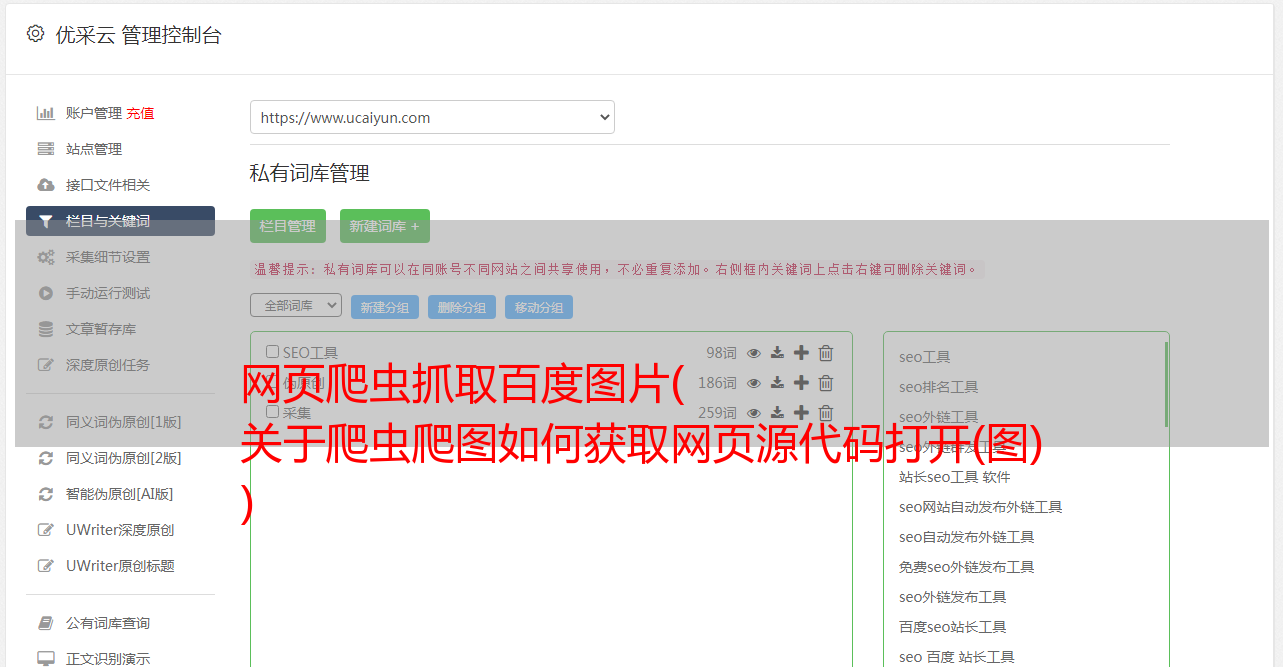Click the bar chart icon for 账户管理
The height and width of the screenshot is (667, 1283).
45,113
